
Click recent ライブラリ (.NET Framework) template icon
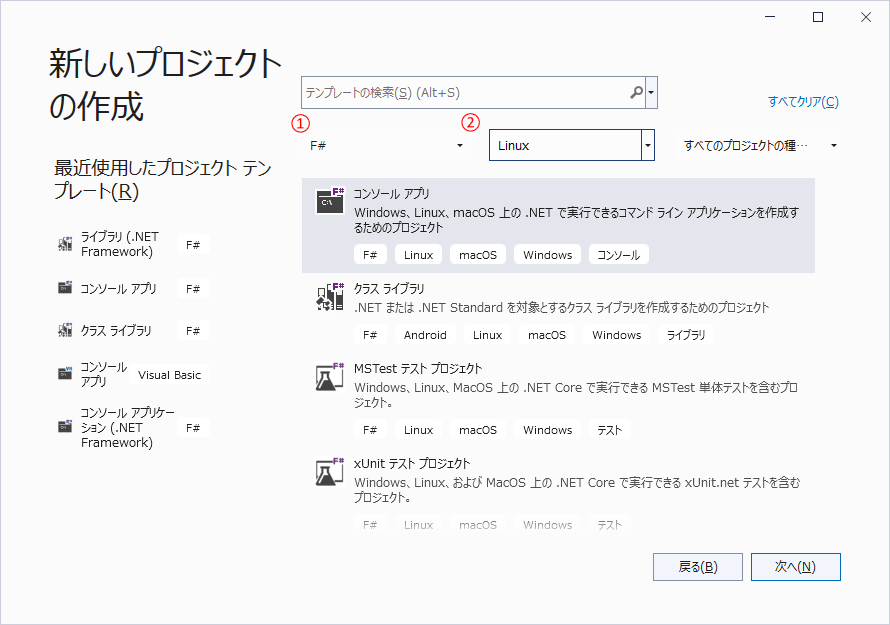tap(66, 244)
